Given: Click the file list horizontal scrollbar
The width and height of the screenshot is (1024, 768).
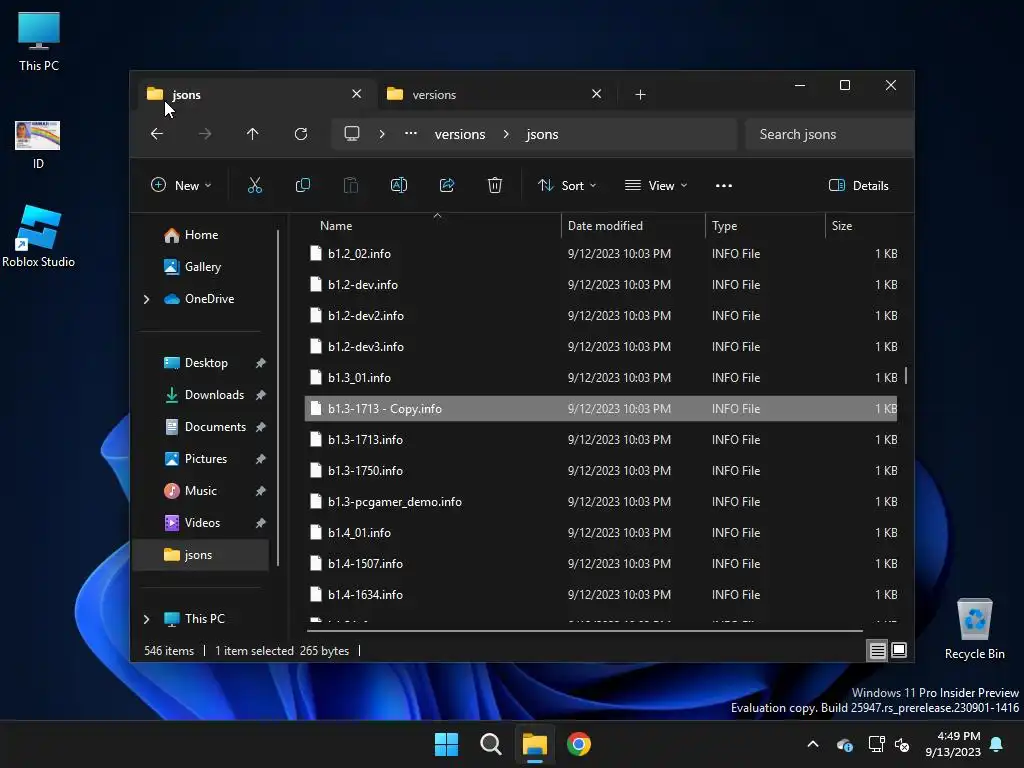Looking at the screenshot, I should pos(584,631).
